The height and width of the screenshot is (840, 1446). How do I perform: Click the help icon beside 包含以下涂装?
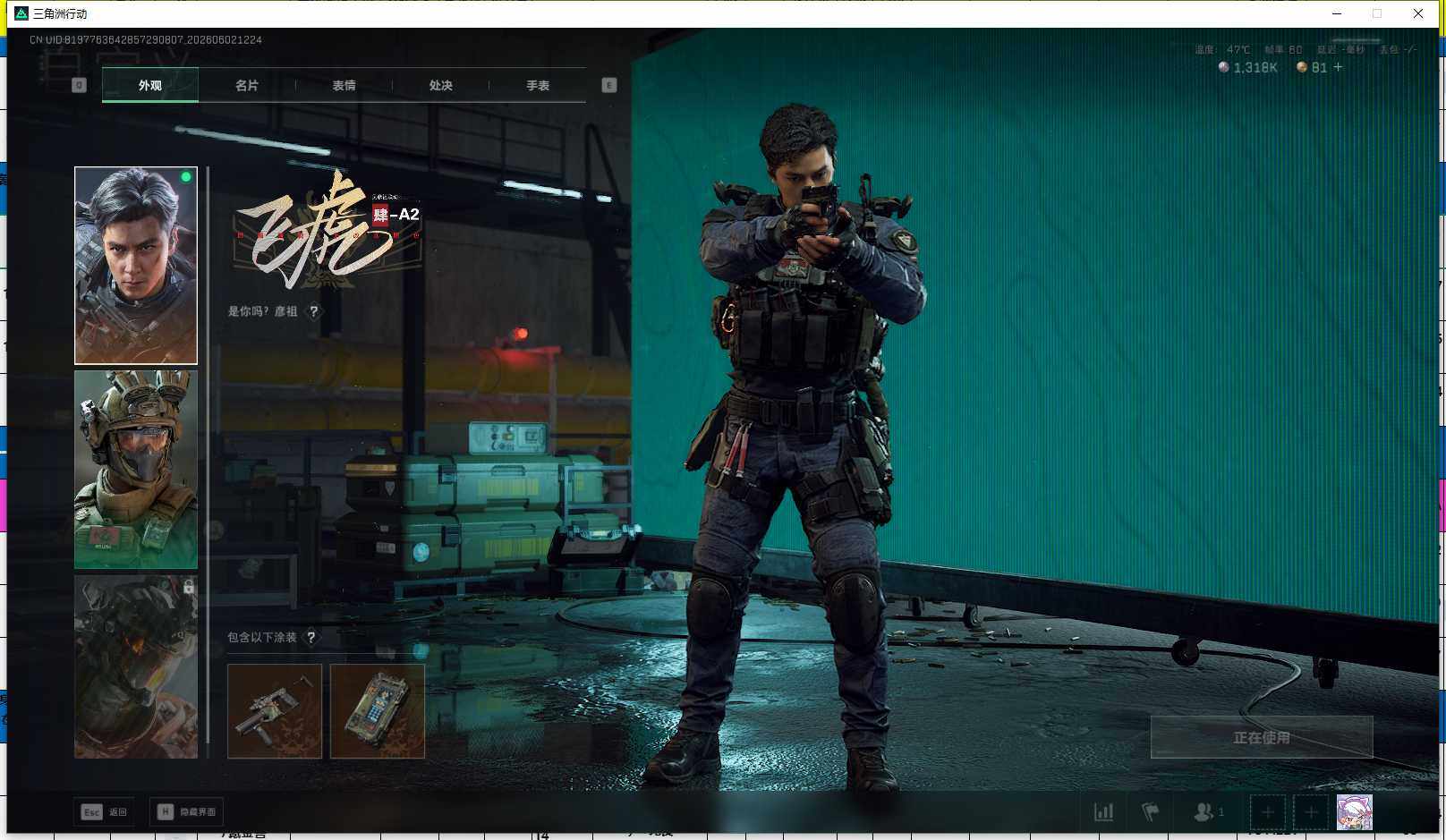click(311, 637)
